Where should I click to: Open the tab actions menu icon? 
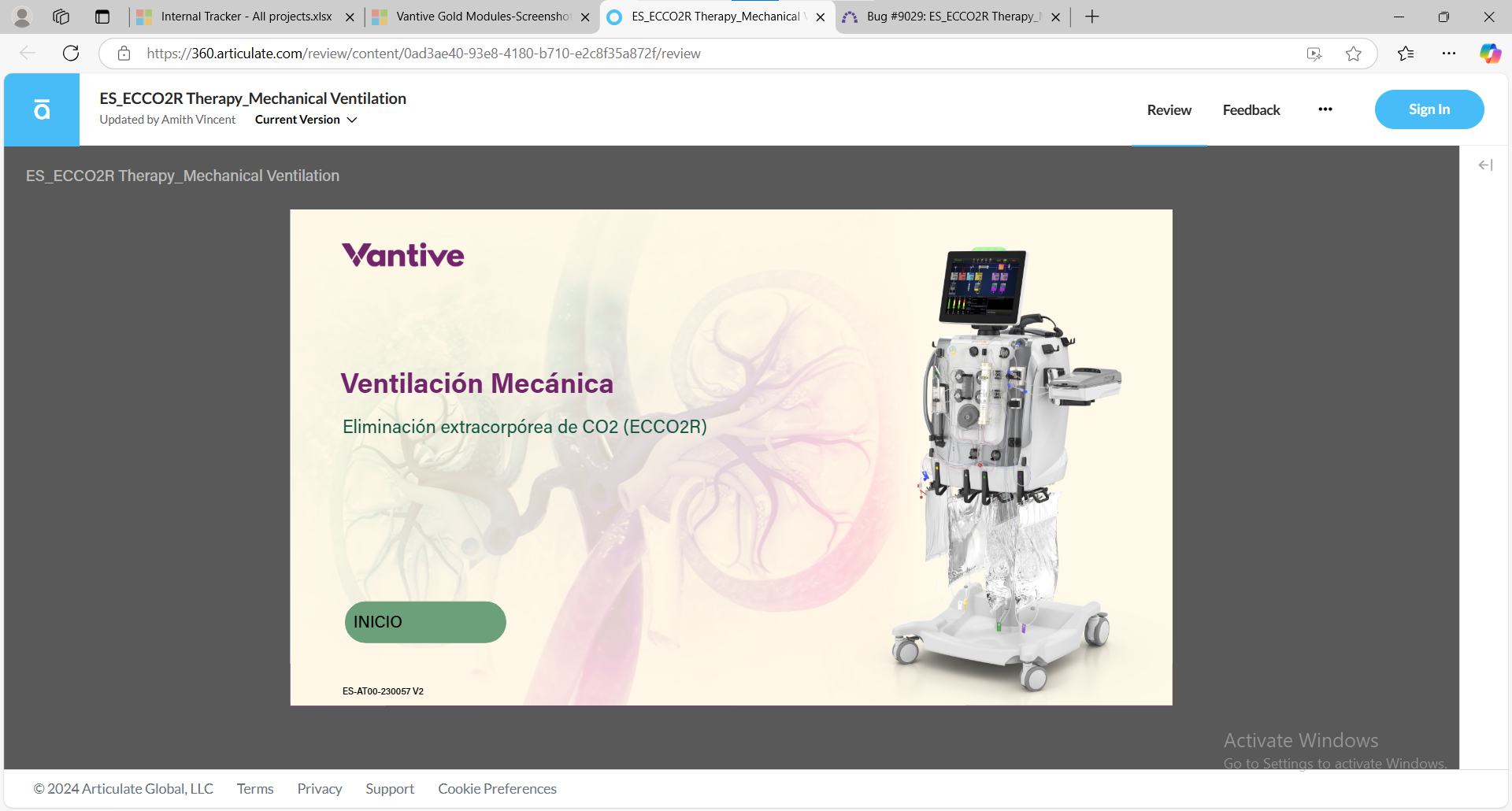(x=102, y=17)
